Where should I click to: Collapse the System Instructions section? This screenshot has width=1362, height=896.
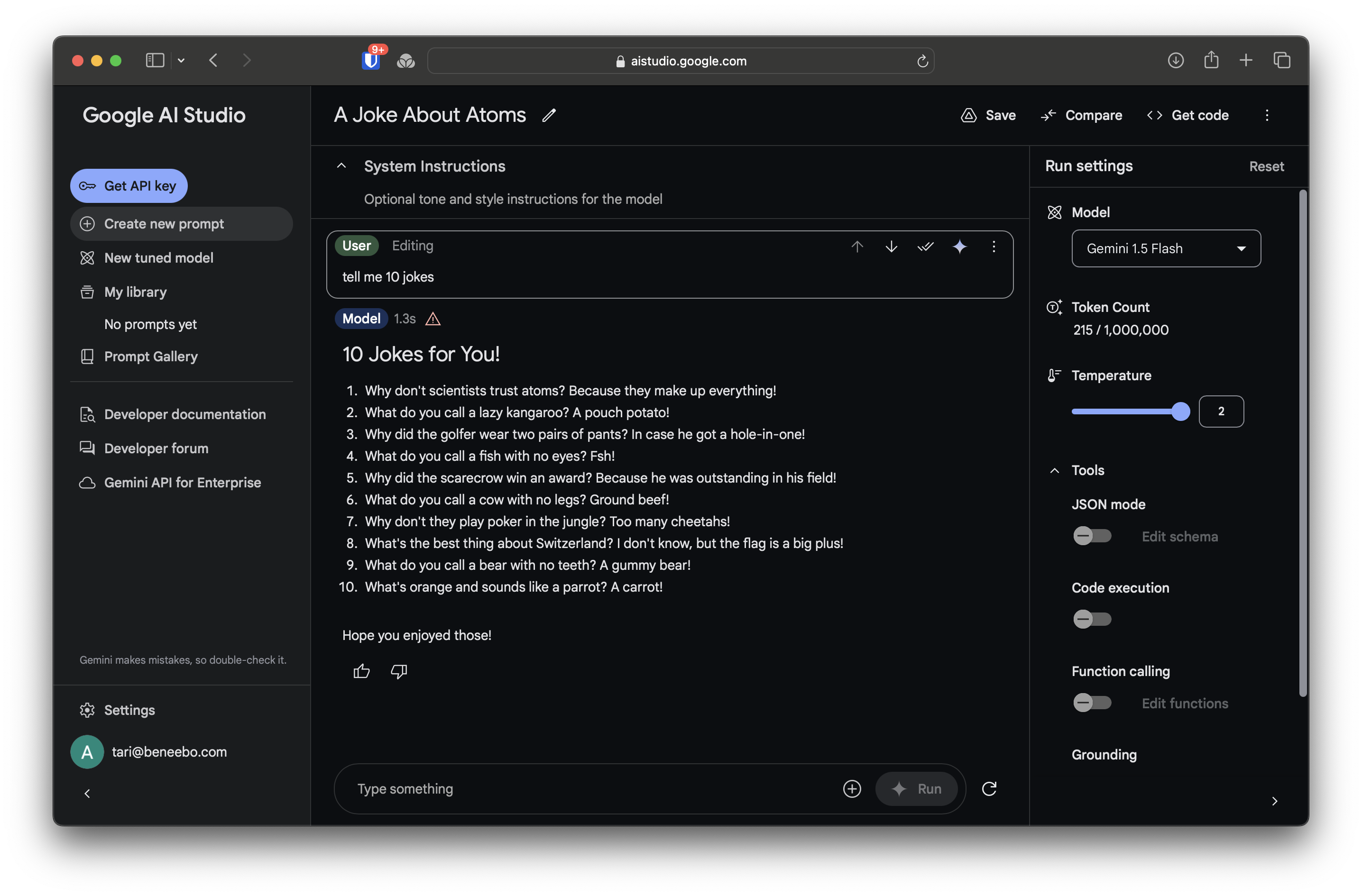click(x=341, y=166)
